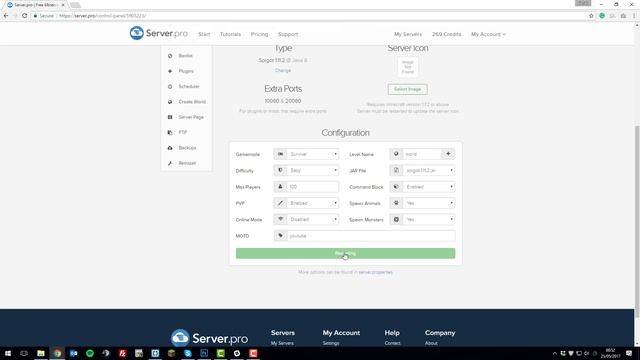Open the Plugins sidebar item

click(187, 71)
